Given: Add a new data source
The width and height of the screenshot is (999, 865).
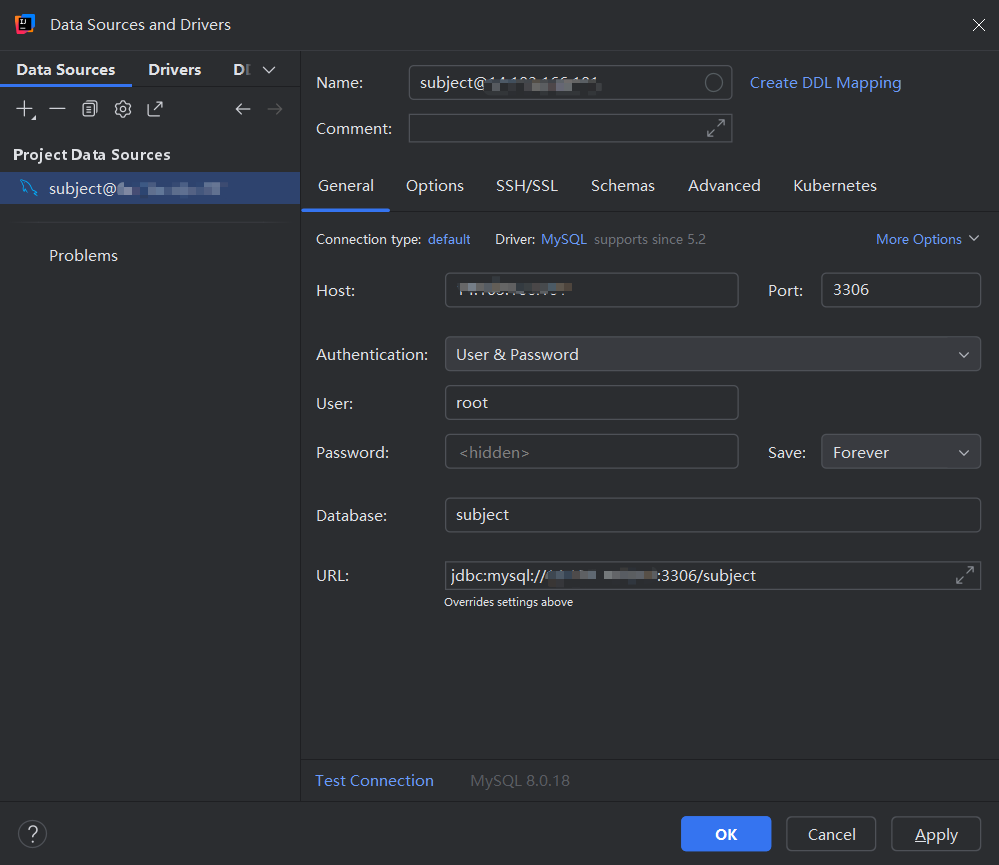Looking at the screenshot, I should [24, 108].
